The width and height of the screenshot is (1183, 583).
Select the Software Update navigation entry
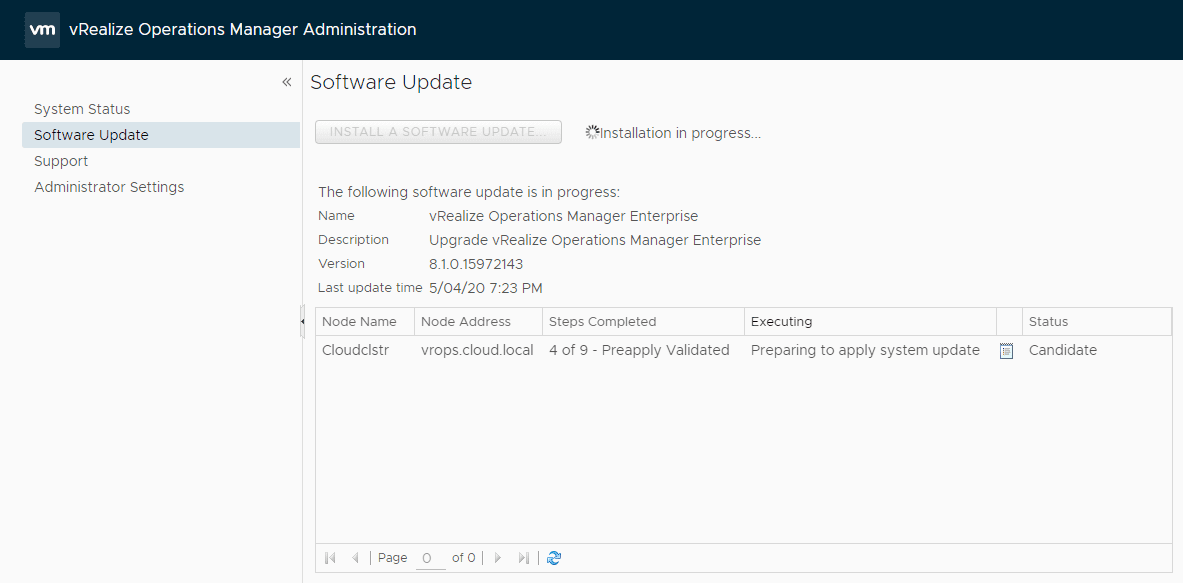pyautogui.click(x=91, y=134)
